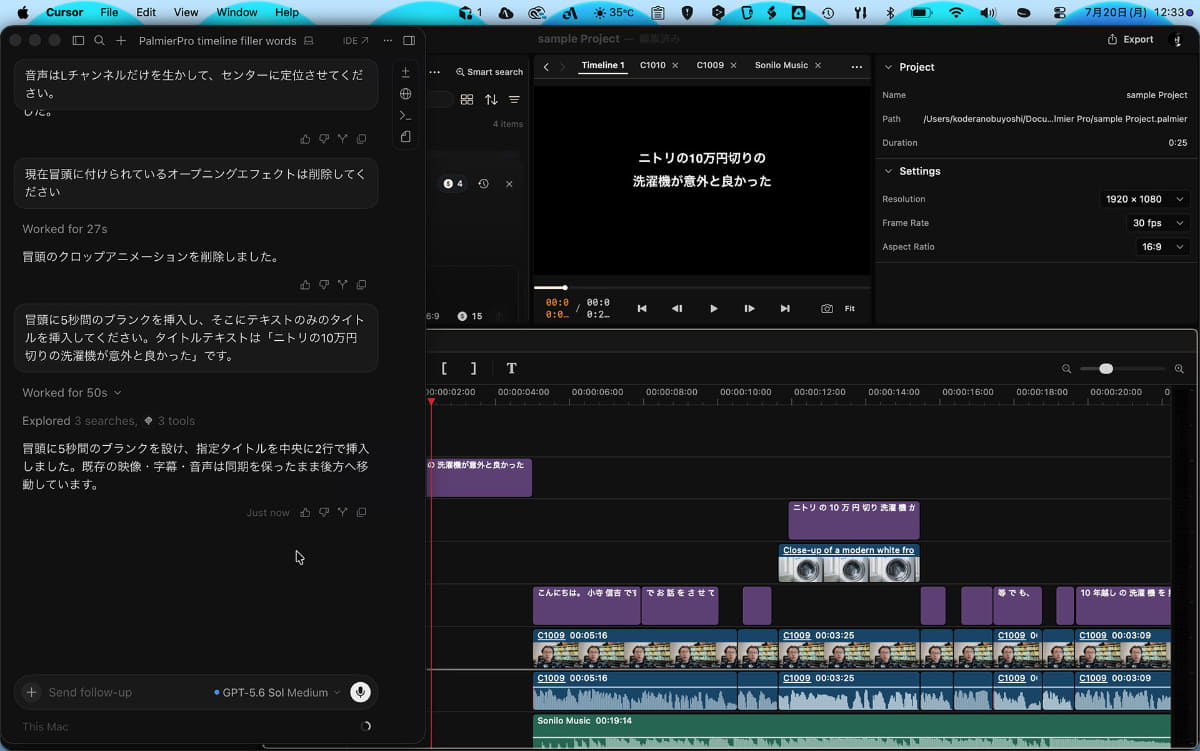
Task: Open the Window menu in menu bar
Action: [237, 12]
